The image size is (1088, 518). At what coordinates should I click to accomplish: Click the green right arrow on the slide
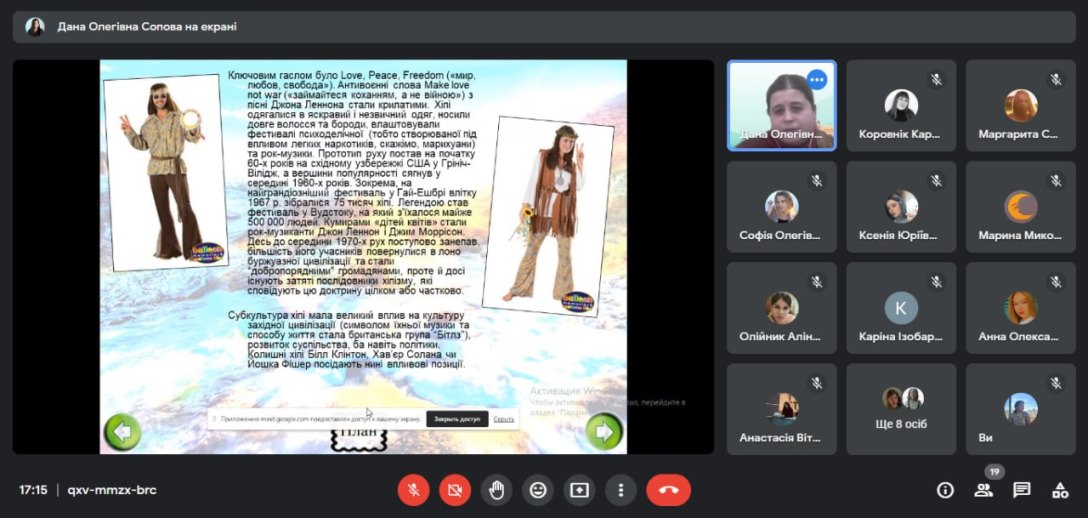pyautogui.click(x=604, y=432)
